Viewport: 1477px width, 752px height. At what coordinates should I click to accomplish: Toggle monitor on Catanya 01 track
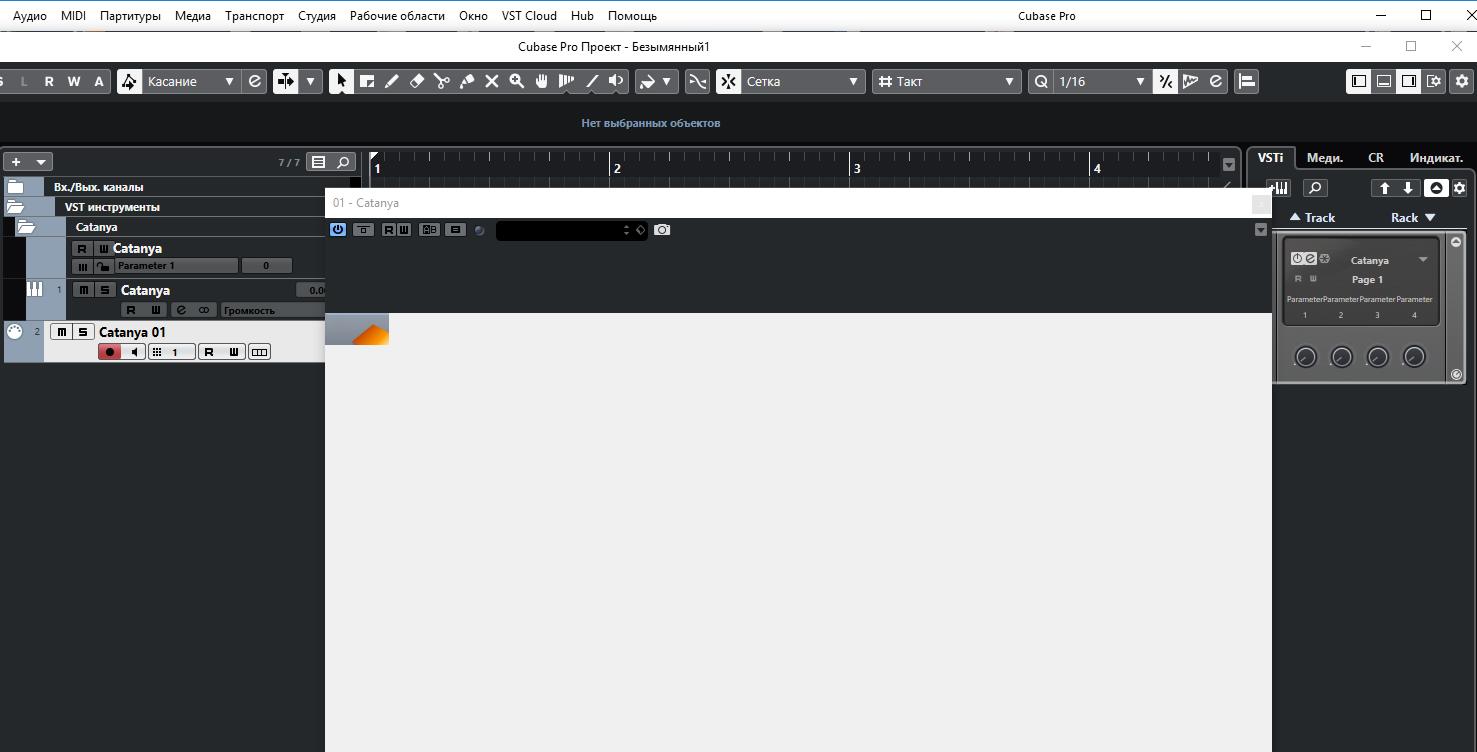[135, 352]
